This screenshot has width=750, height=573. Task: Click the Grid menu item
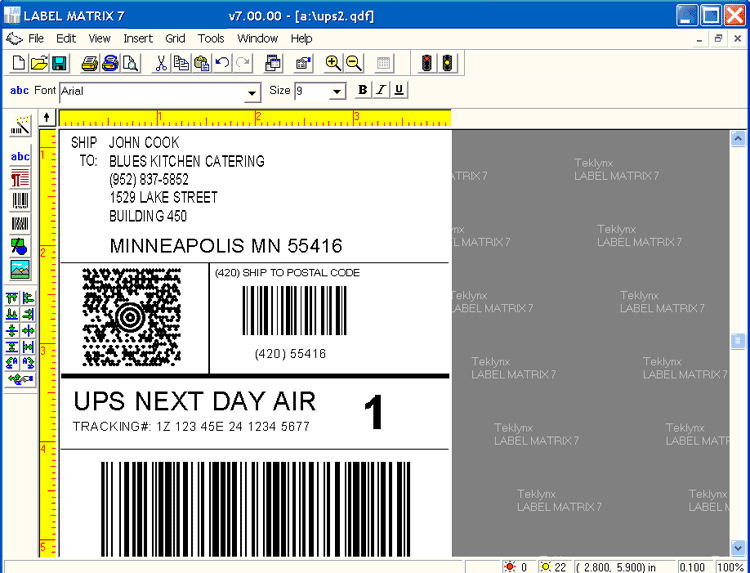[x=175, y=38]
